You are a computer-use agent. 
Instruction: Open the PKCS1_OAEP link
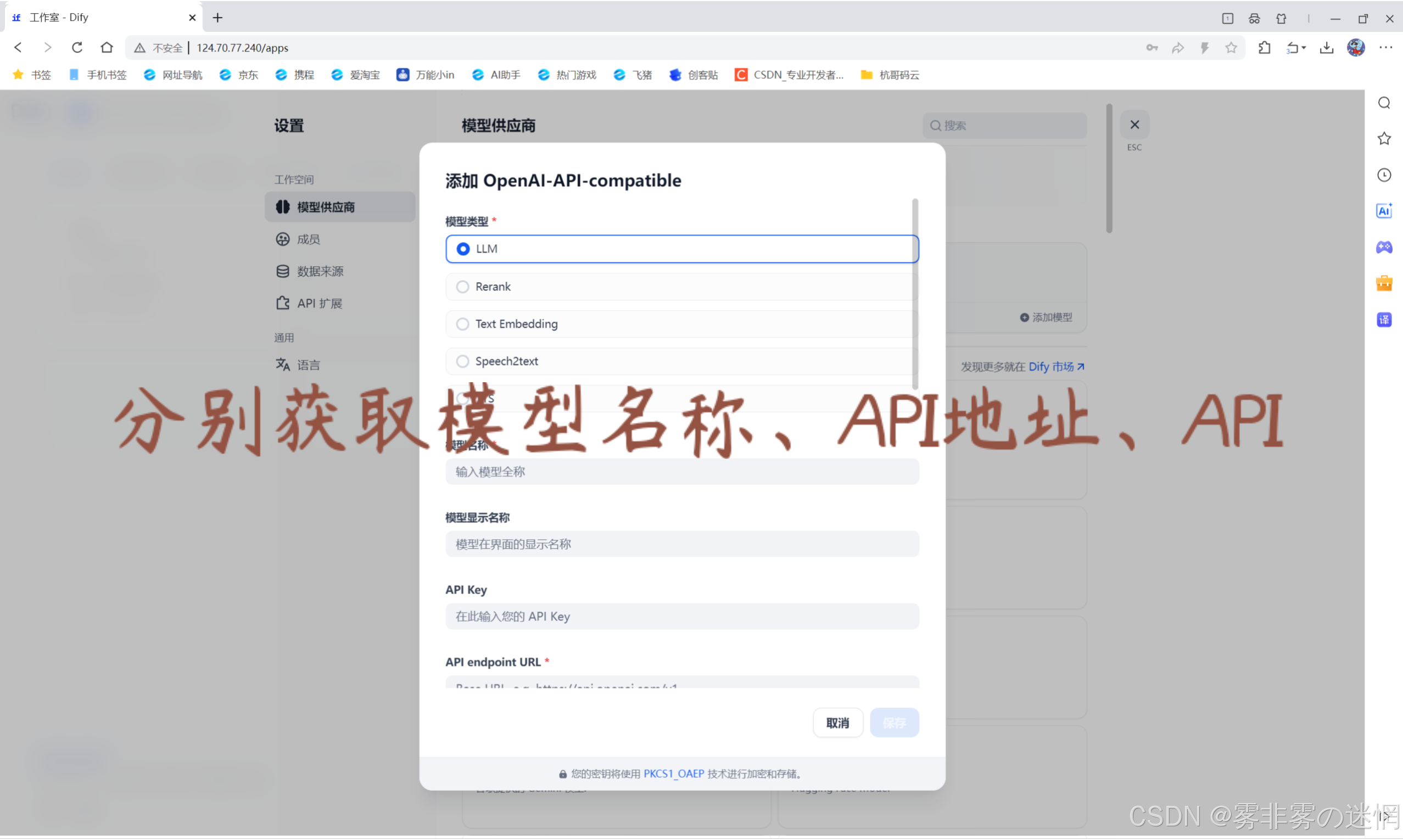673,774
